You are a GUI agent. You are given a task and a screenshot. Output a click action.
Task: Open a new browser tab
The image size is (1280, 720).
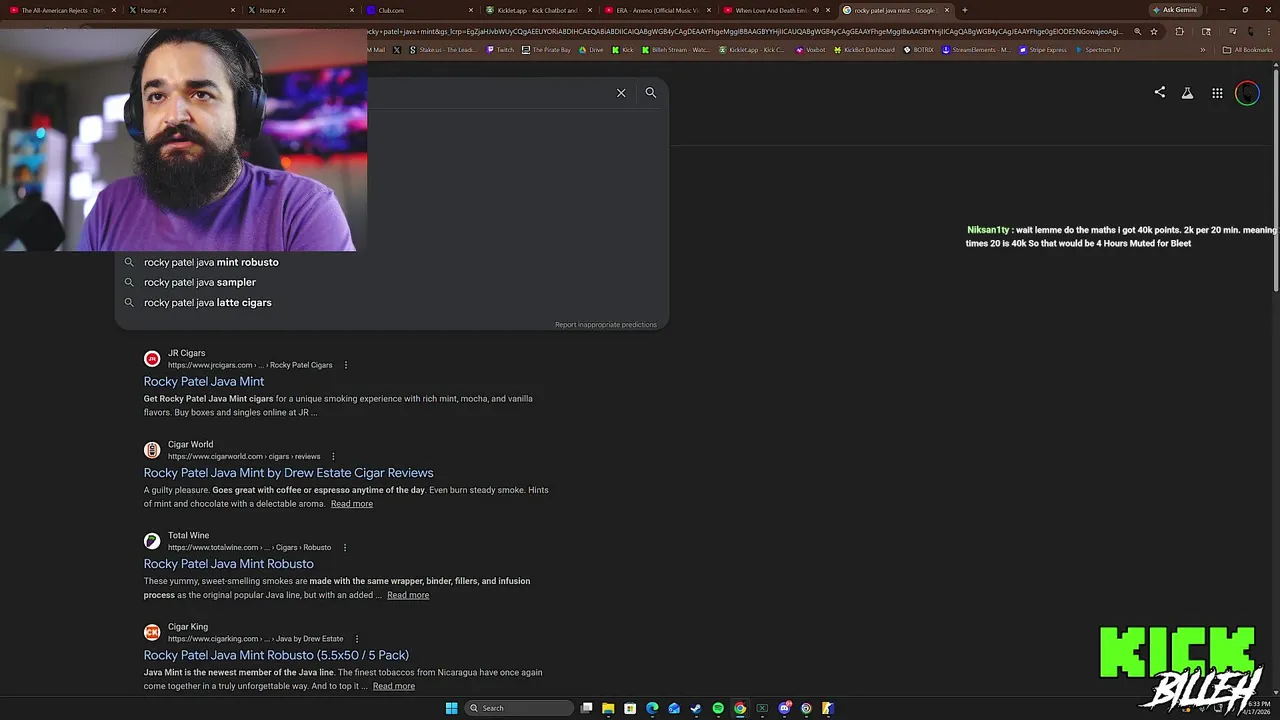[x=965, y=10]
